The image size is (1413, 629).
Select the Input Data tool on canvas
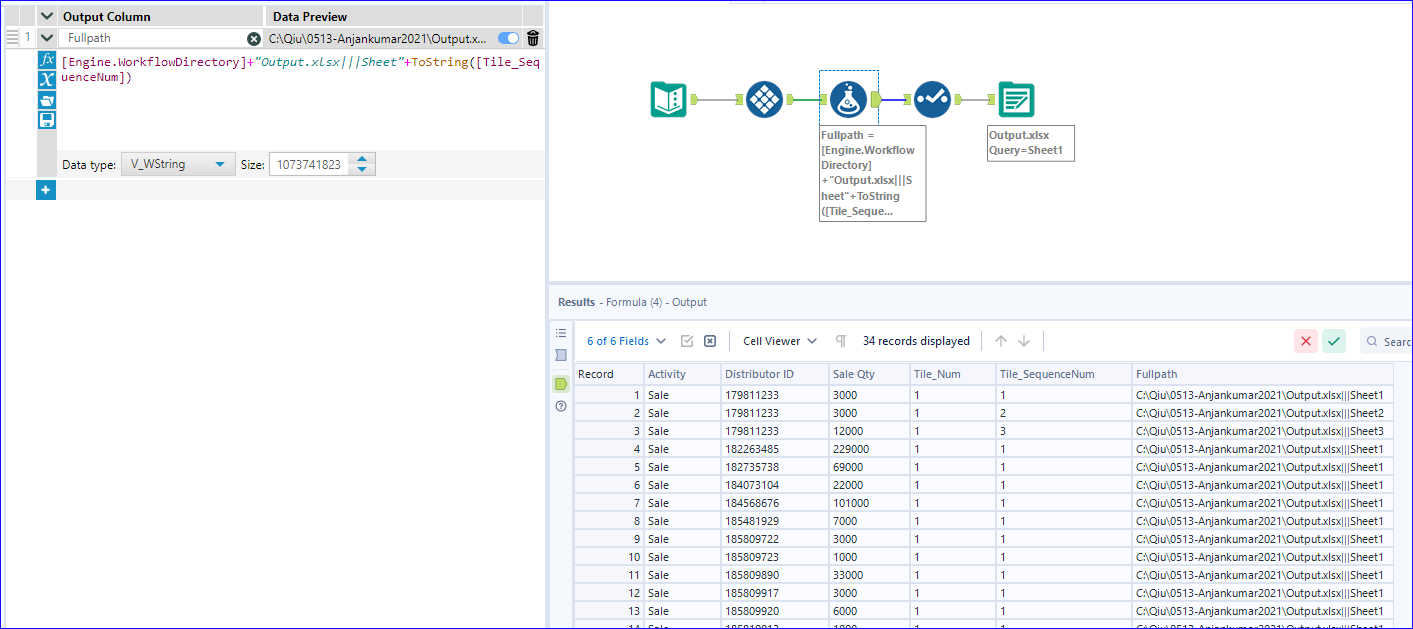coord(668,100)
